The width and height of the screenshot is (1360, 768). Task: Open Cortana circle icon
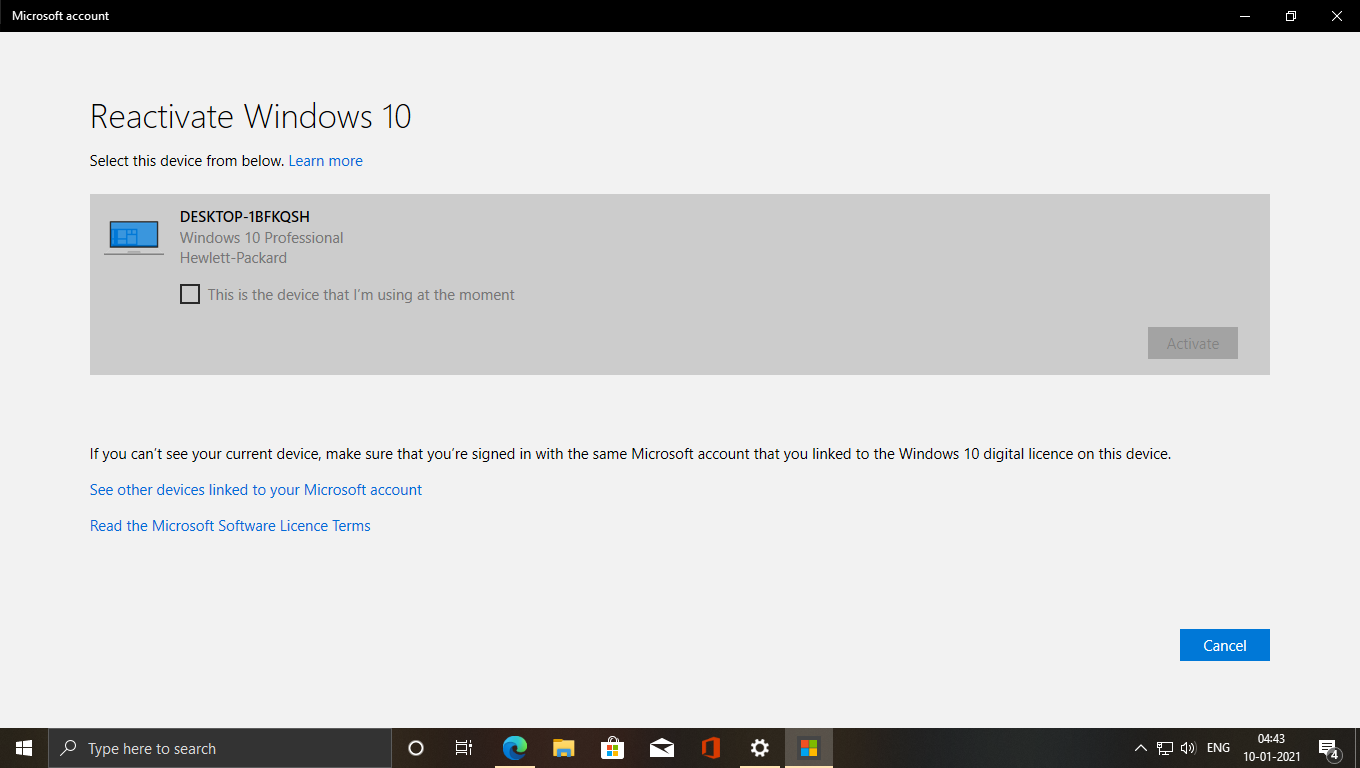(416, 748)
